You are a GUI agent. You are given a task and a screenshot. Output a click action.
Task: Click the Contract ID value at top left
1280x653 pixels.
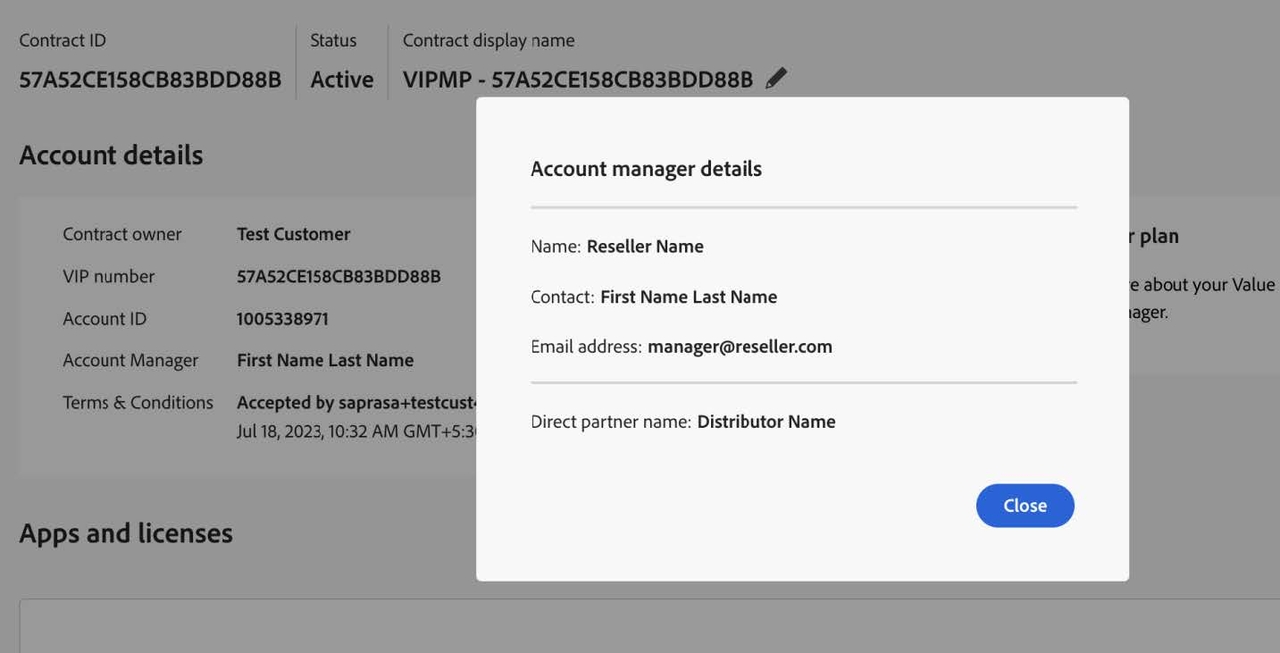[x=150, y=80]
